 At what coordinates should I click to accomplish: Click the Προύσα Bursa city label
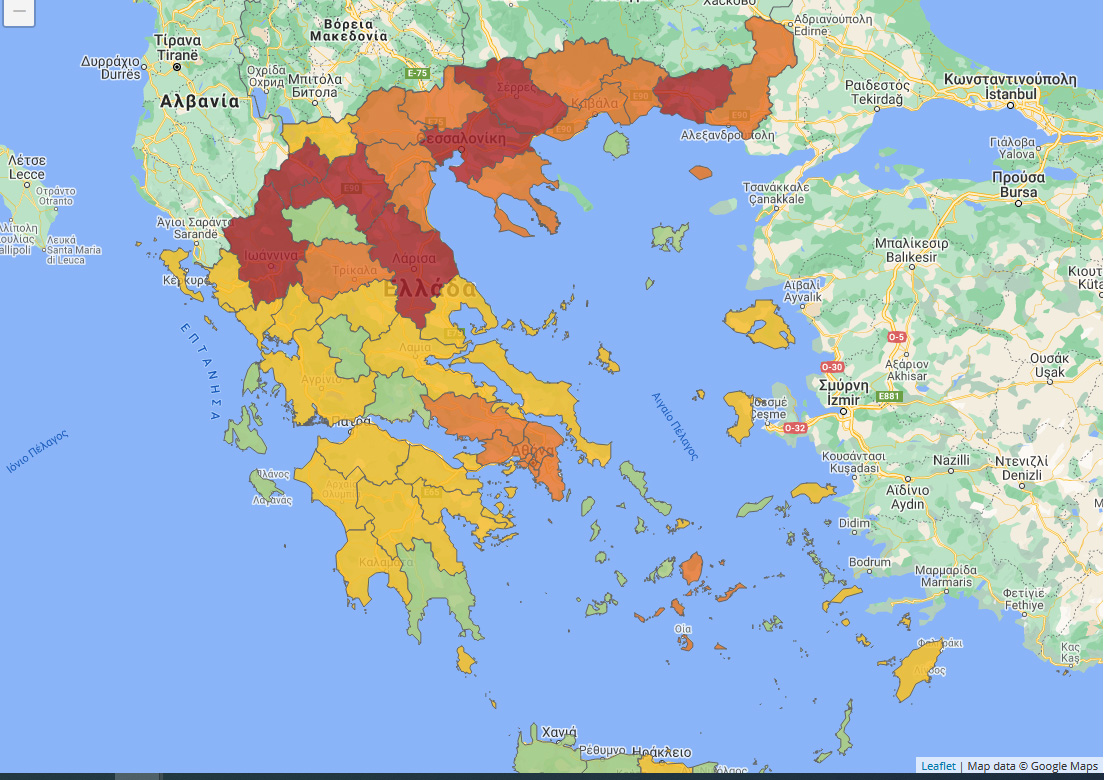(x=1018, y=184)
